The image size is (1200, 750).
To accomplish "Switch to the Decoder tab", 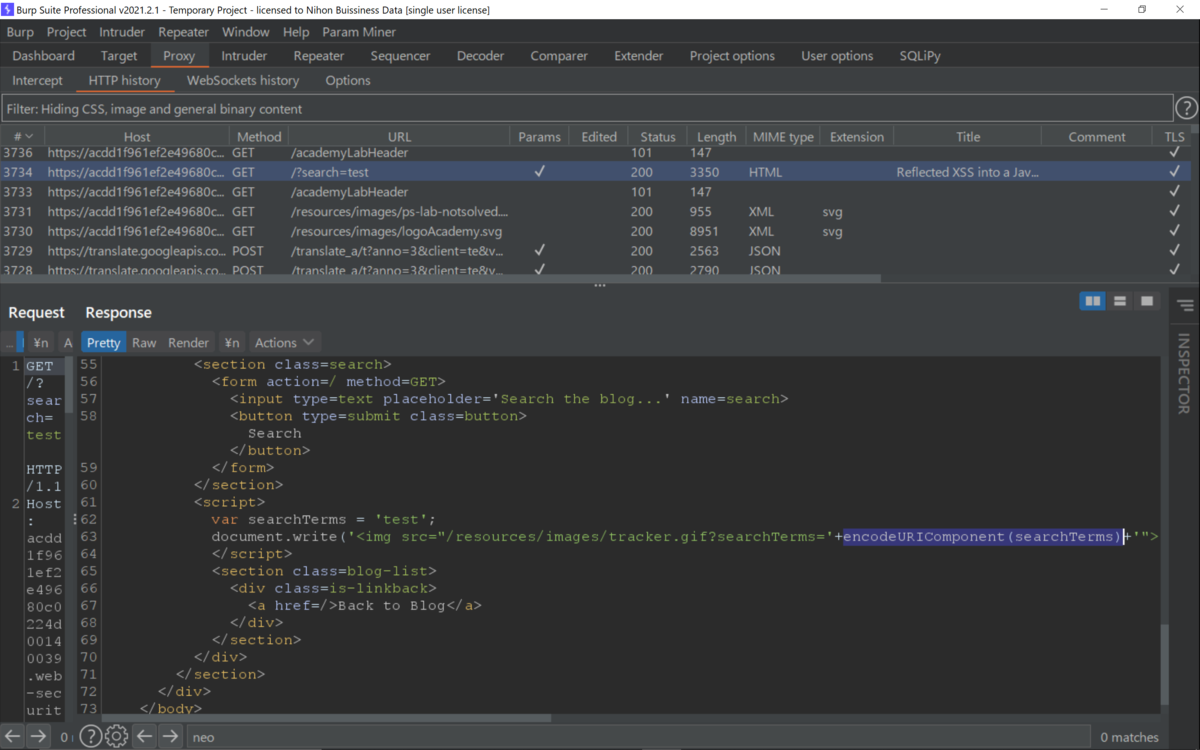I will click(481, 56).
